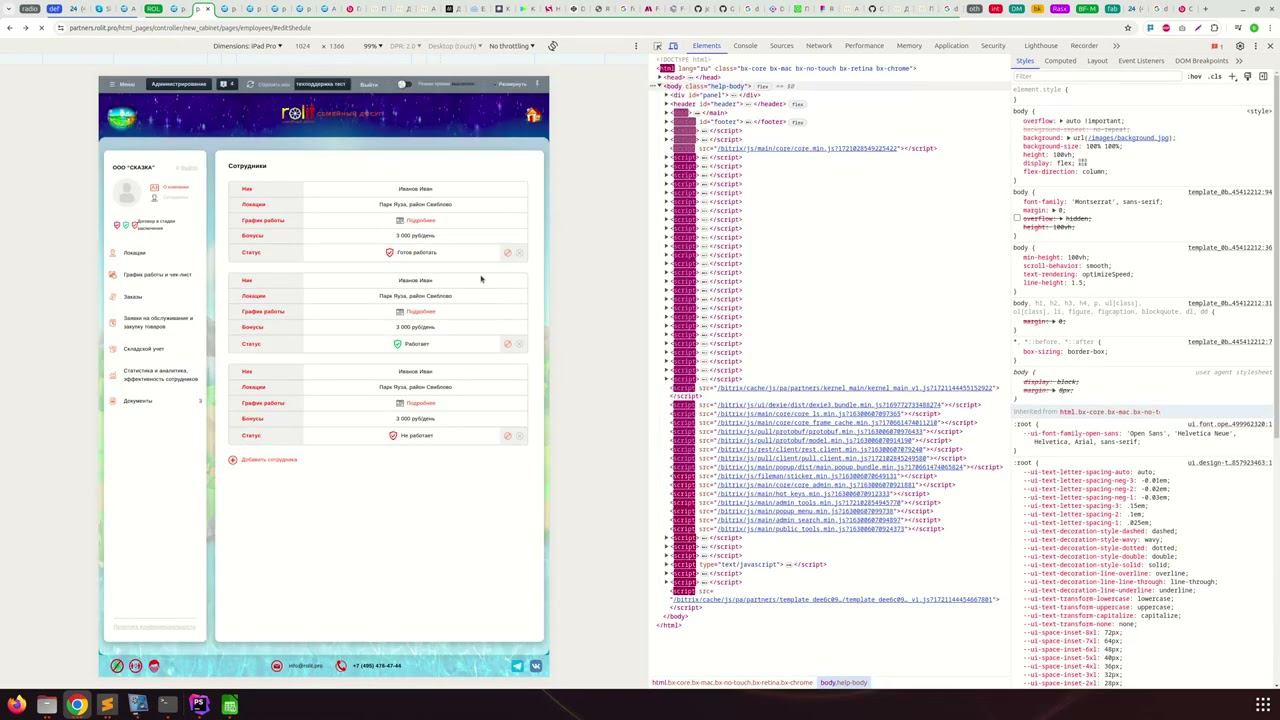Select body.help-body in DOM breadcrumb
The height and width of the screenshot is (720, 1280).
pos(844,683)
